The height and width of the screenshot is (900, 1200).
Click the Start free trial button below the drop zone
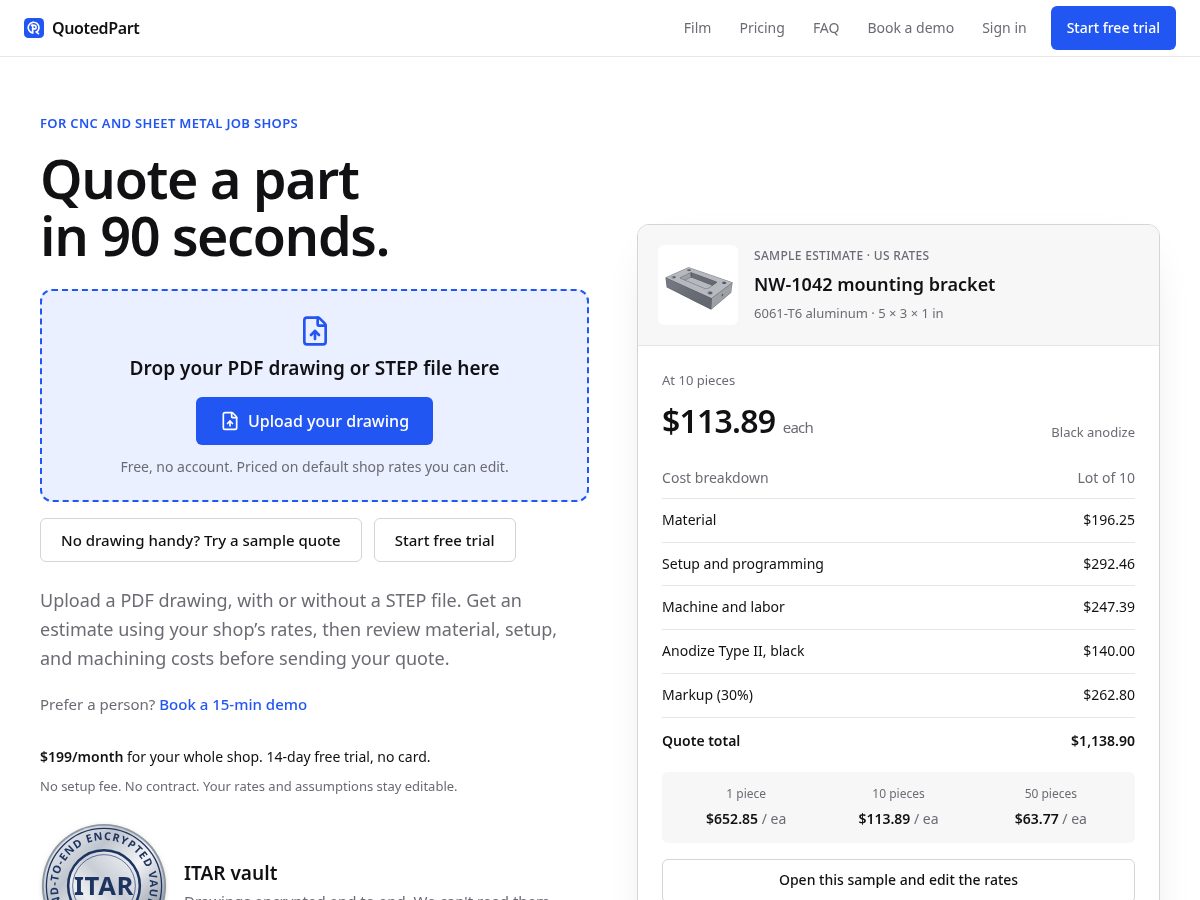(445, 540)
